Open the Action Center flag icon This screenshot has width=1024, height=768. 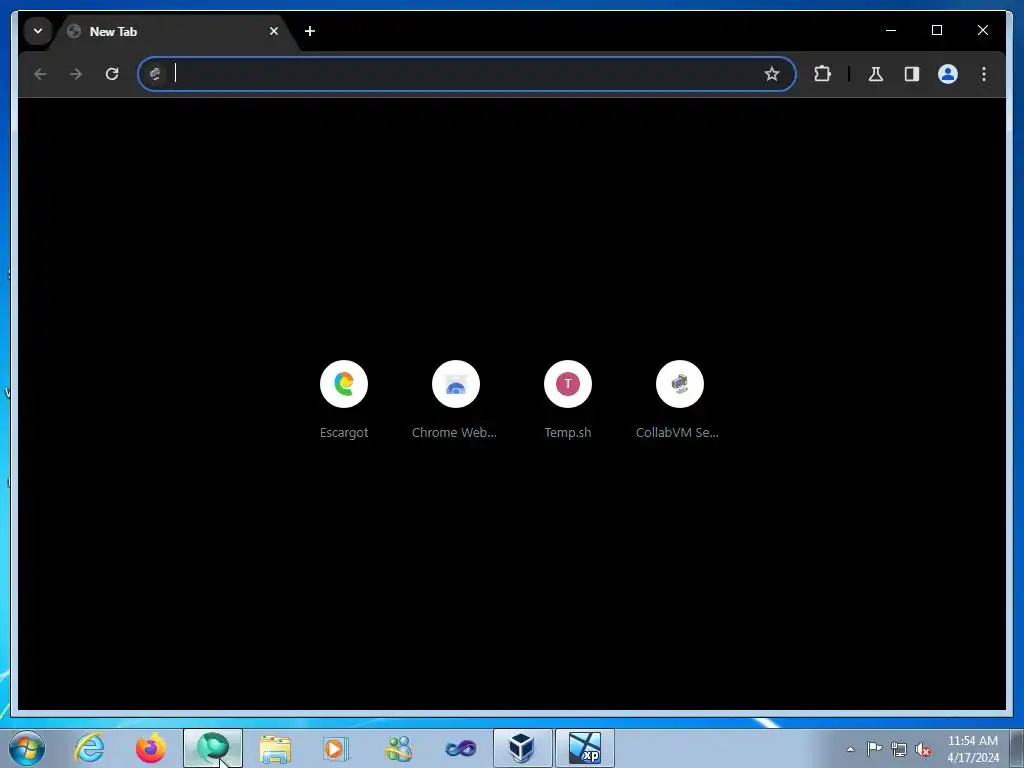click(874, 748)
